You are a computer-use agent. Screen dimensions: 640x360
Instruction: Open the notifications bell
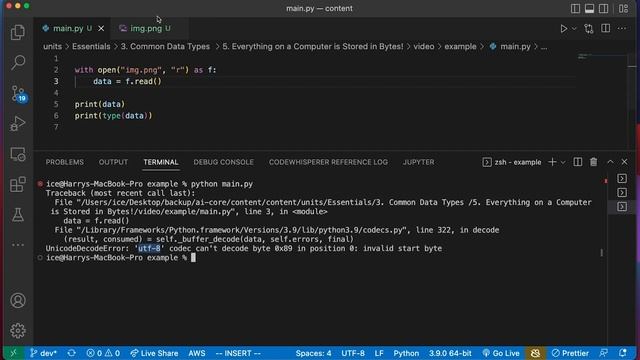click(x=623, y=353)
